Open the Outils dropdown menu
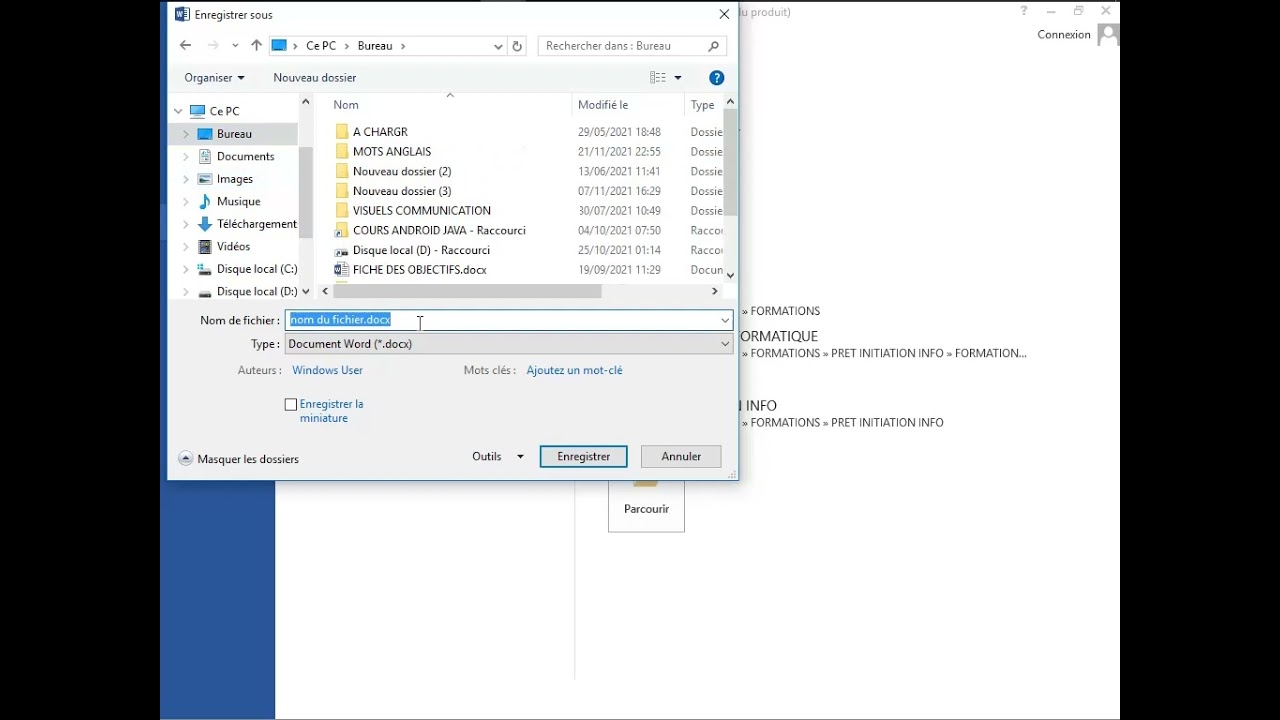The width and height of the screenshot is (1280, 720). (x=497, y=457)
